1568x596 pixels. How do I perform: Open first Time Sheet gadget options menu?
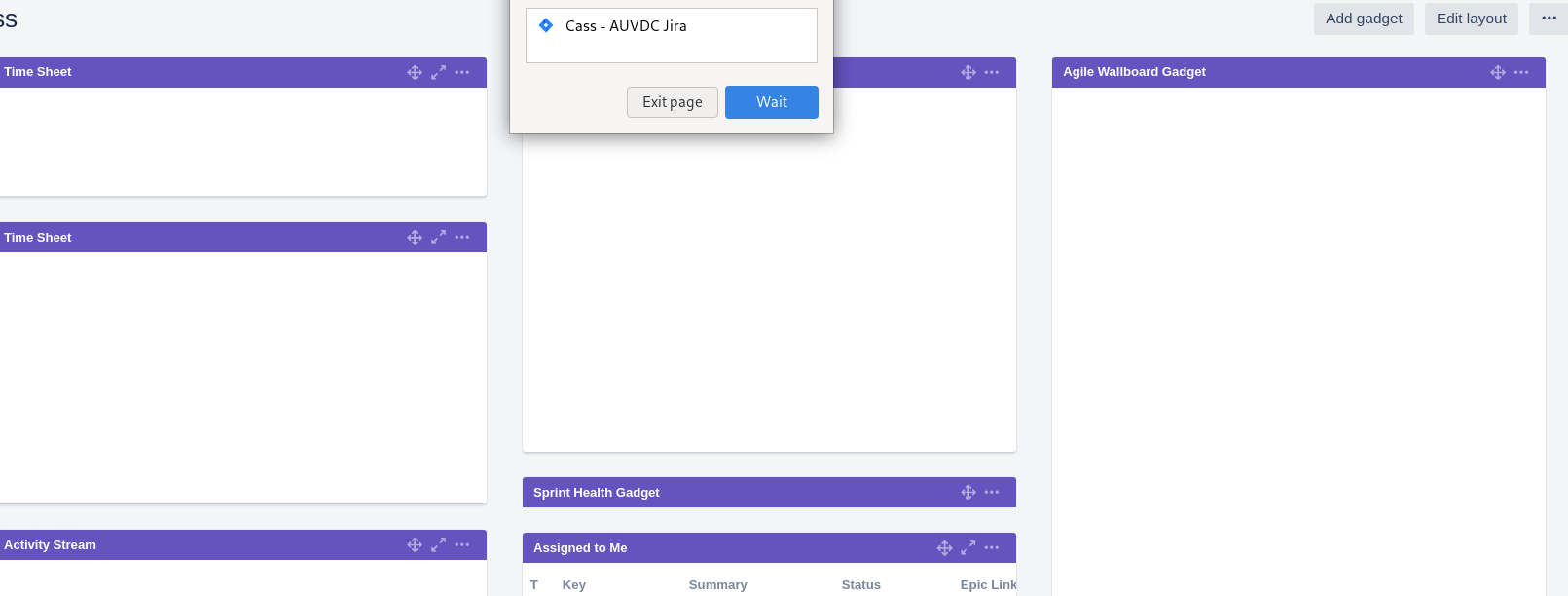point(462,72)
